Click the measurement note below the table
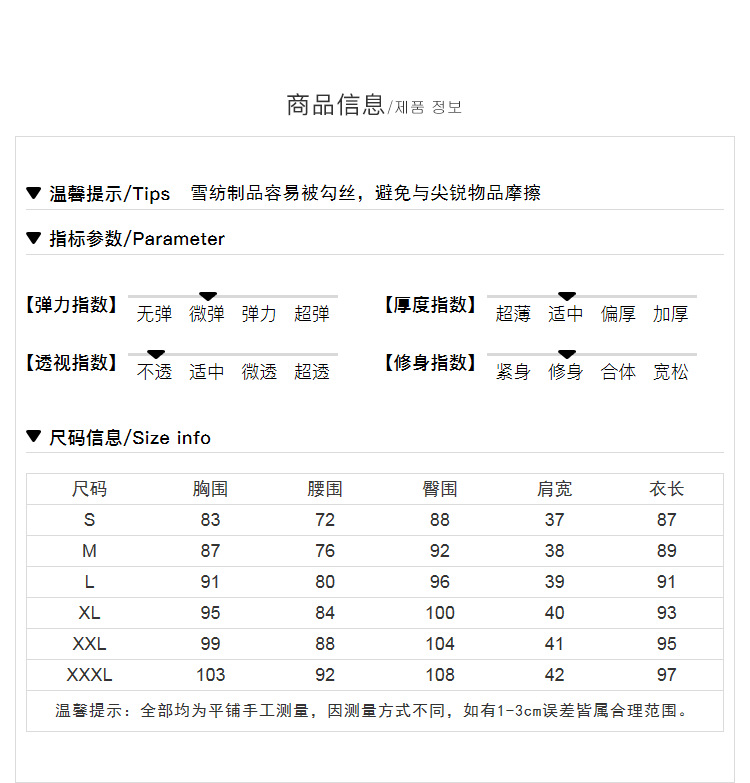 coord(374,711)
